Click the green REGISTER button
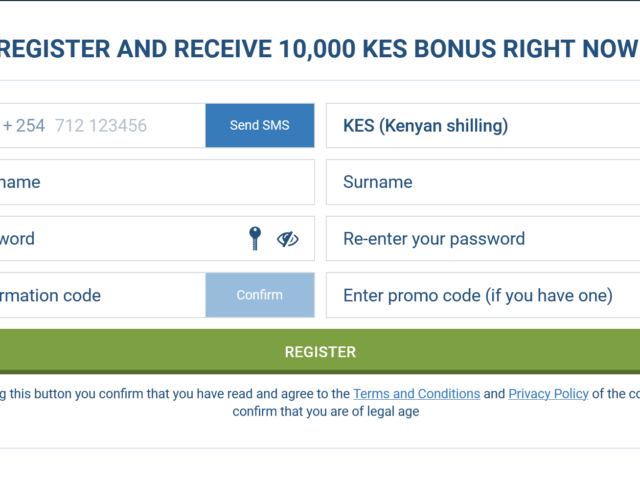Image resolution: width=640 pixels, height=480 pixels. 320,352
